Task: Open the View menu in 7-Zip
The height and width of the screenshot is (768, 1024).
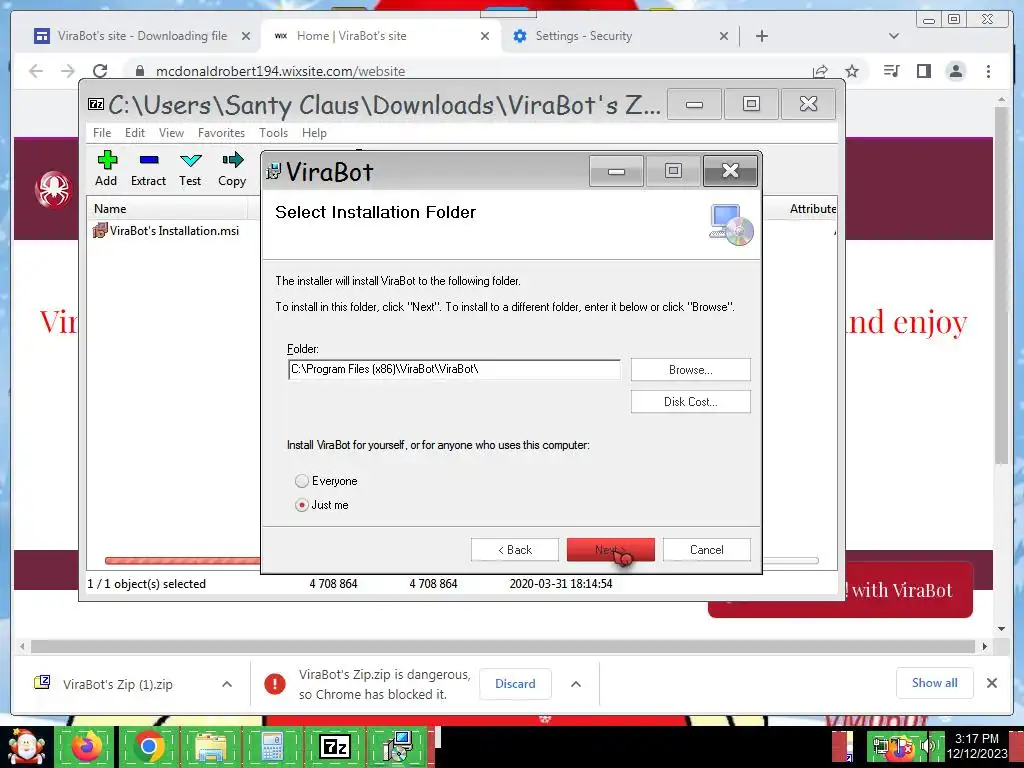Action: 171,133
